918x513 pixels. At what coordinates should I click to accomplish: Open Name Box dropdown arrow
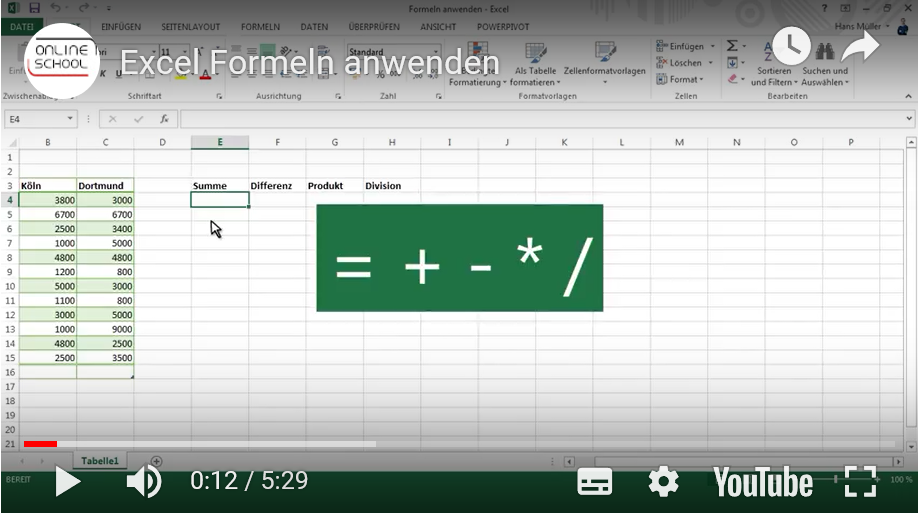(x=70, y=119)
